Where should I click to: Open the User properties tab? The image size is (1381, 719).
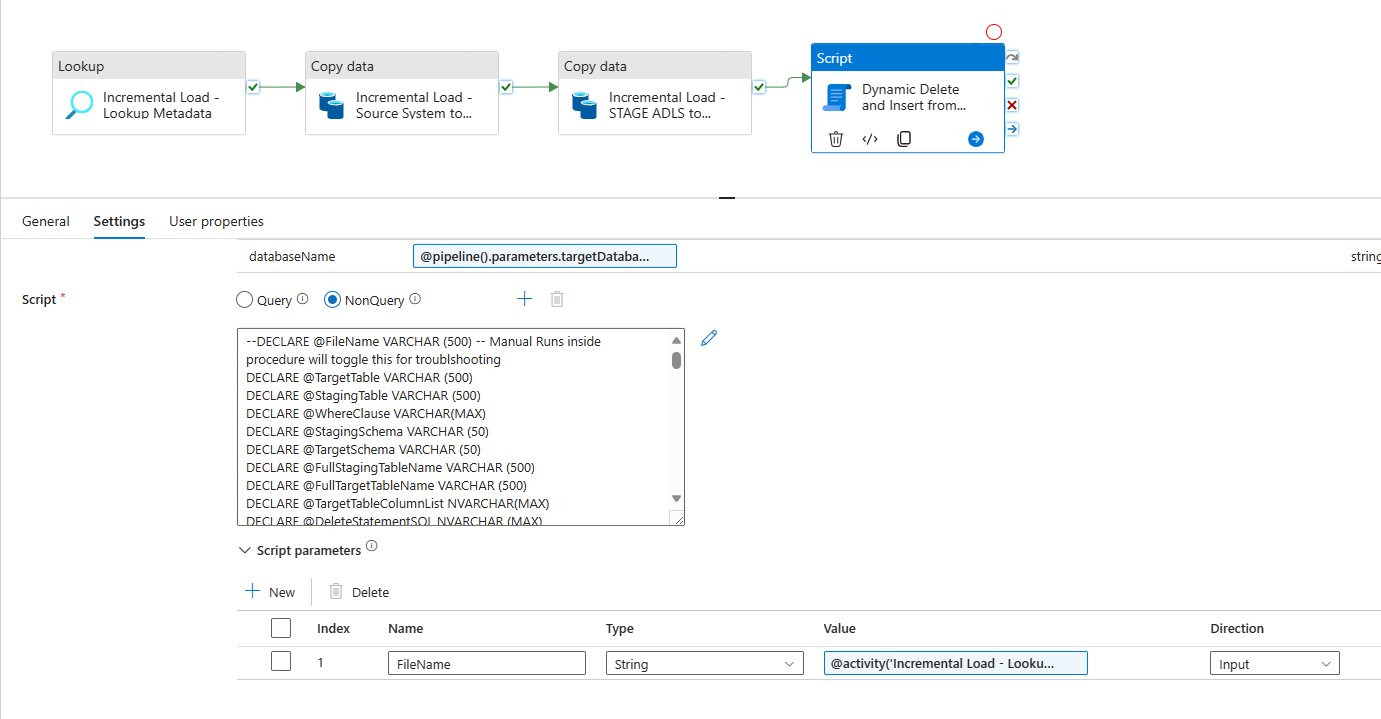tap(216, 221)
